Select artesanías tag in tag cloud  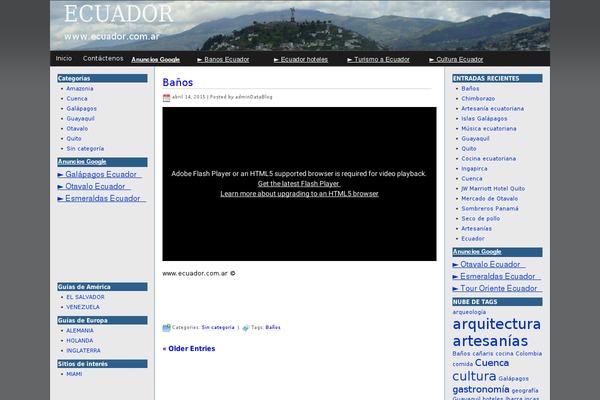click(x=490, y=341)
